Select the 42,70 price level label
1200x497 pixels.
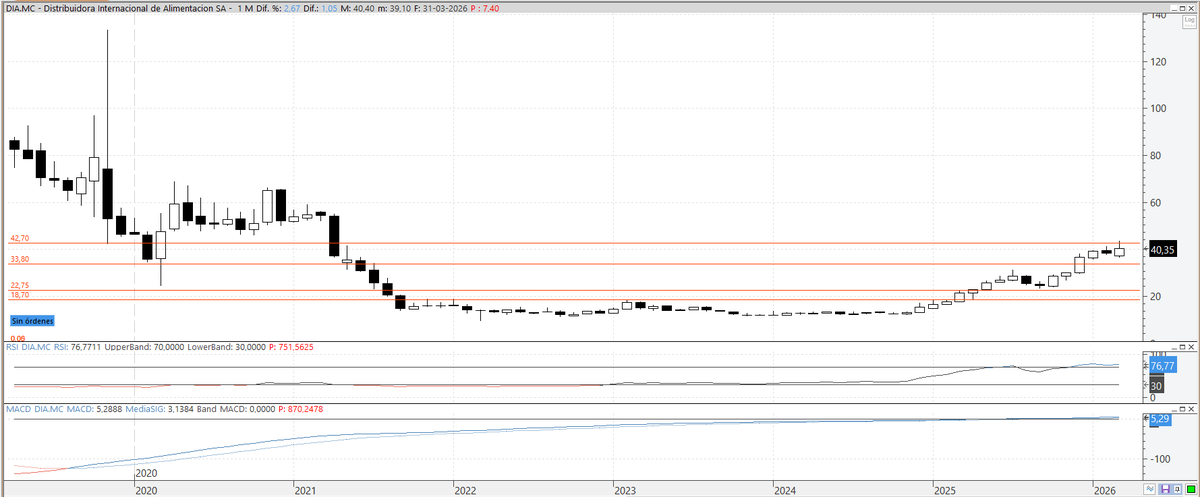21,239
